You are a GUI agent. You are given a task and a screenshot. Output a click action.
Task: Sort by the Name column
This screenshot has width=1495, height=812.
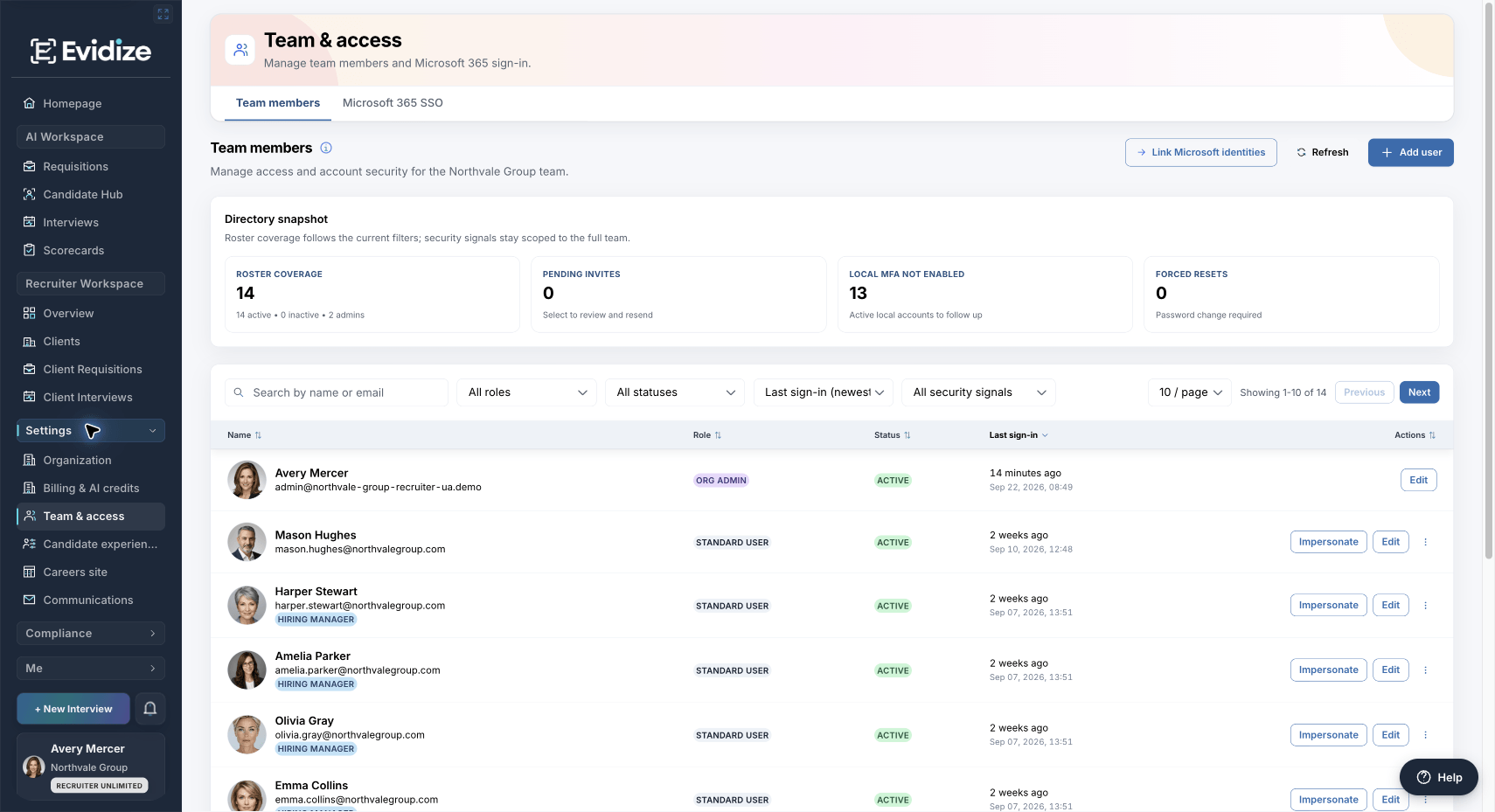[x=244, y=435]
